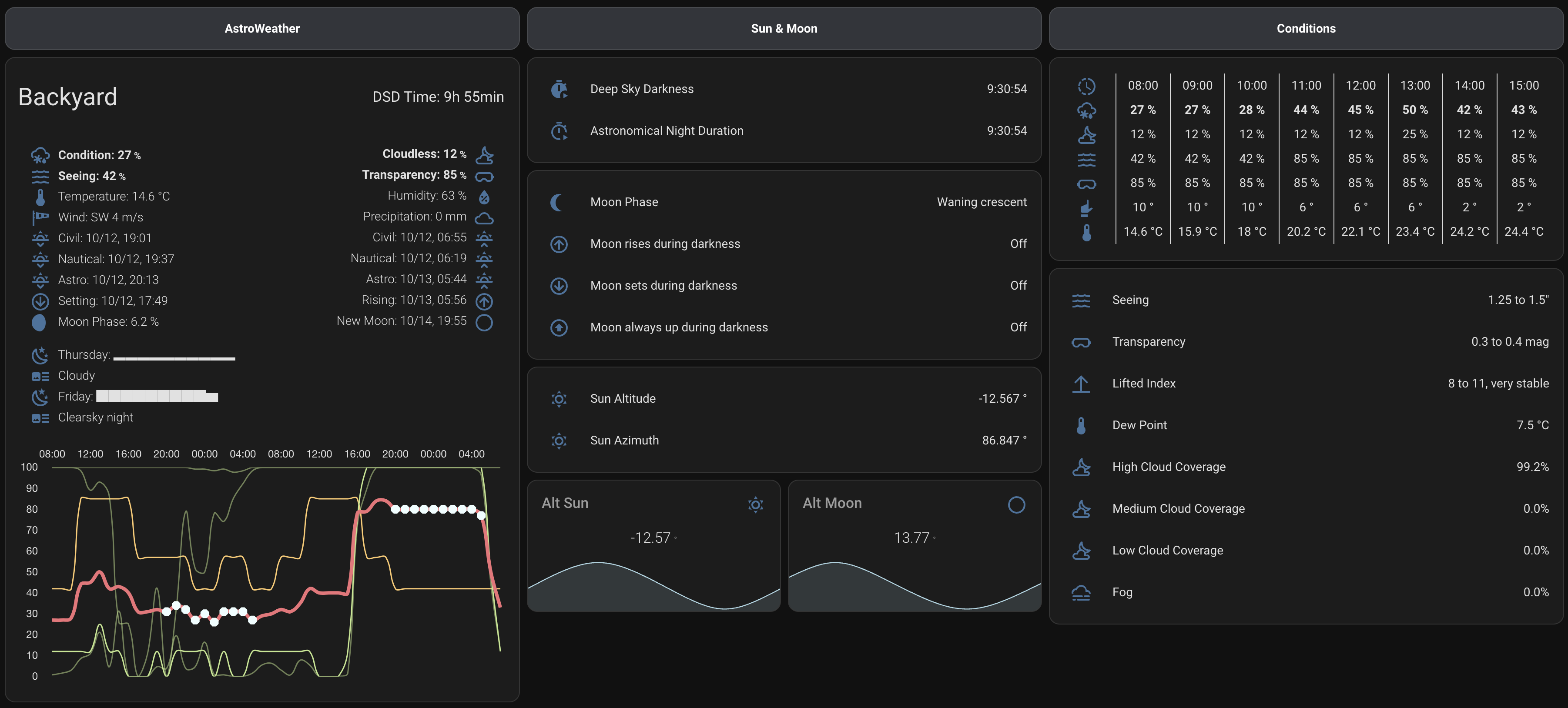The width and height of the screenshot is (1568, 708).
Task: Select the AstroWeather header
Action: pos(262,29)
